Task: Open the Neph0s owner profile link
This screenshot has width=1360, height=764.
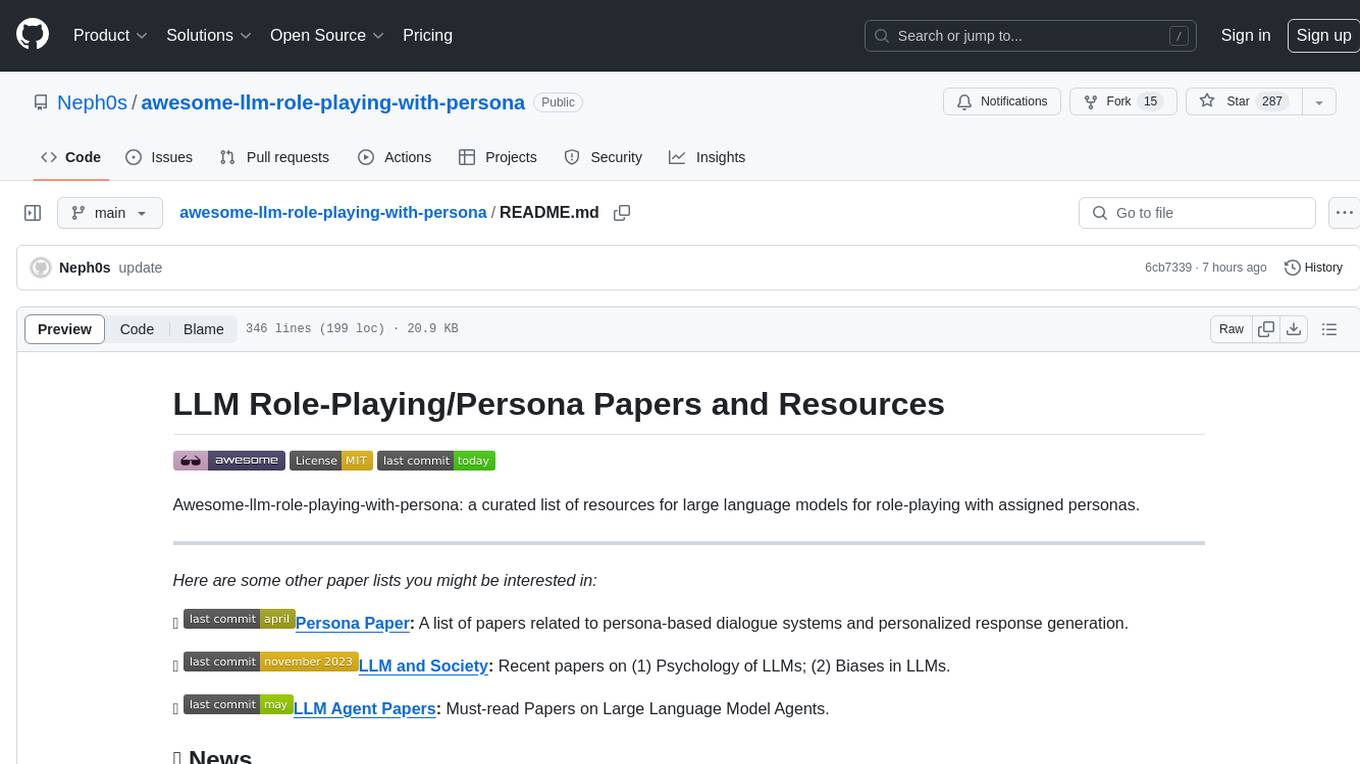Action: pos(92,102)
